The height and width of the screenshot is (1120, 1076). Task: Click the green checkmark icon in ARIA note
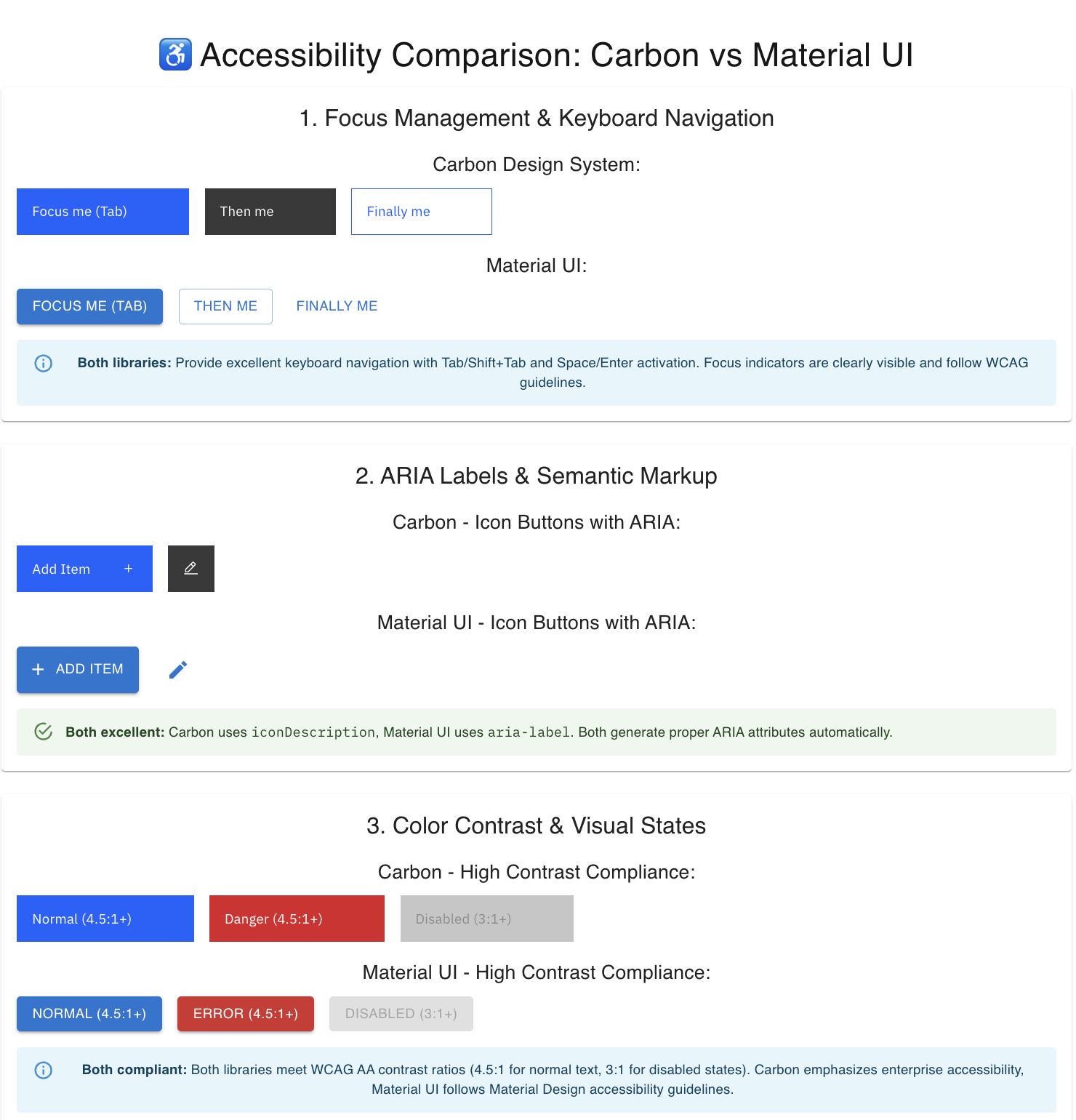tap(43, 732)
